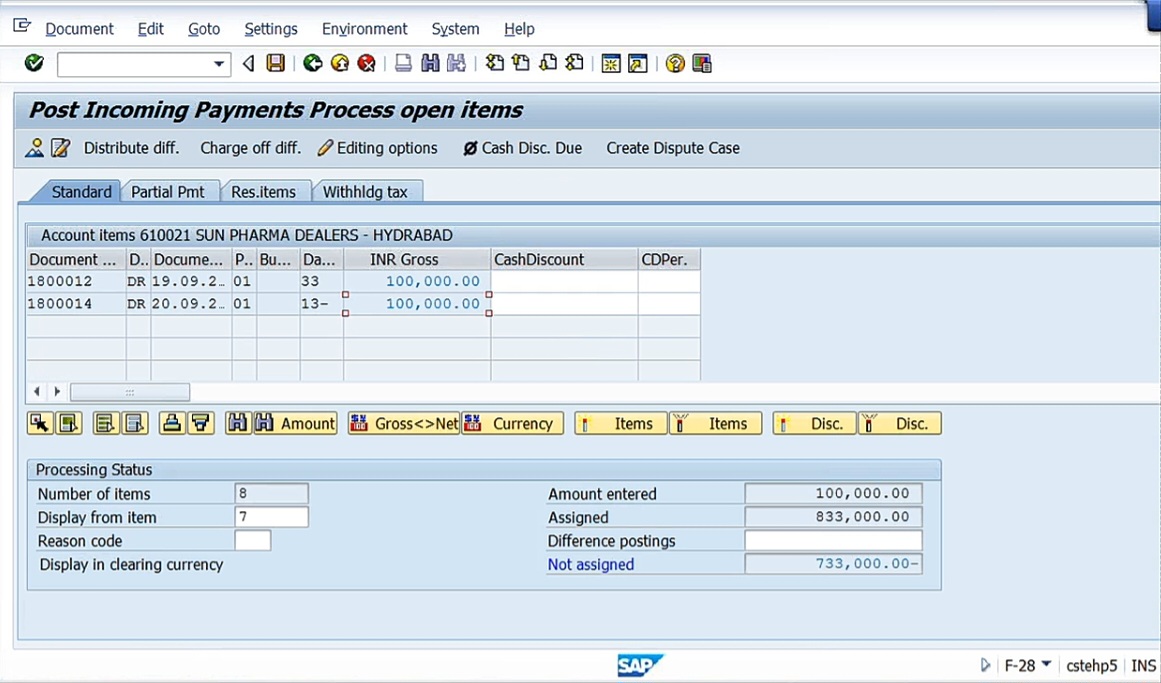Open the Environment menu
This screenshot has height=683, width=1161.
[x=364, y=29]
